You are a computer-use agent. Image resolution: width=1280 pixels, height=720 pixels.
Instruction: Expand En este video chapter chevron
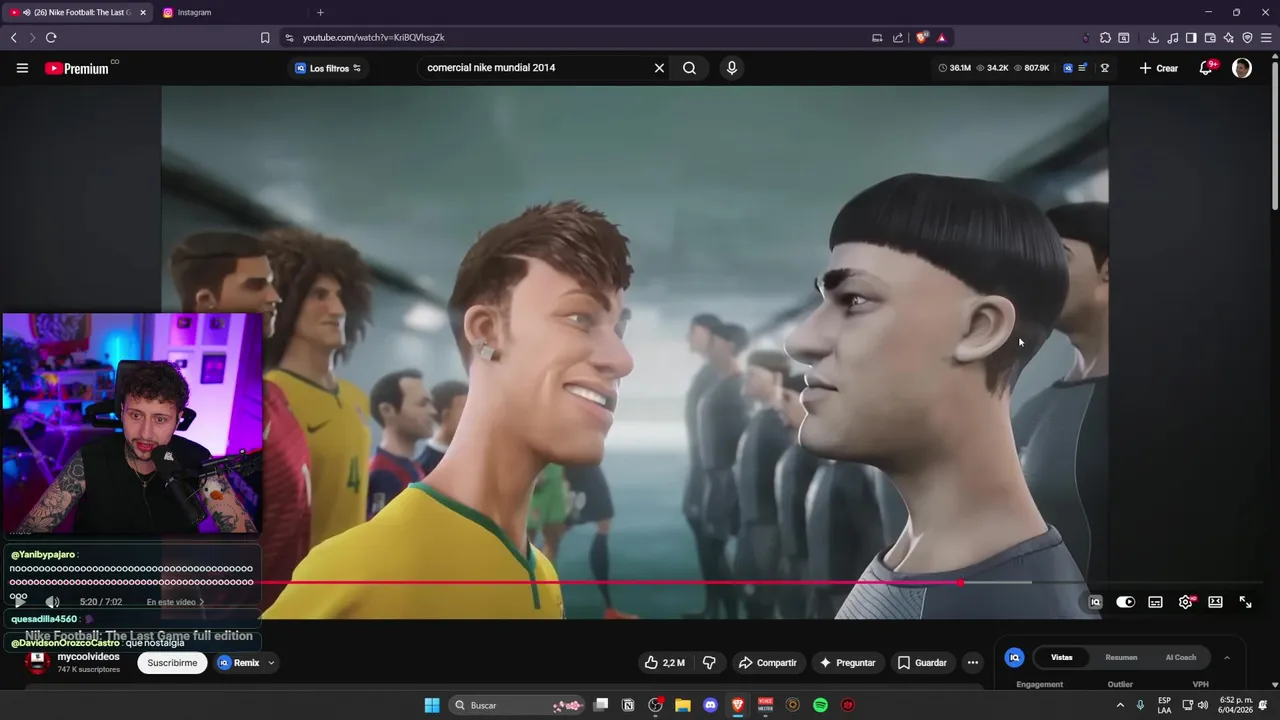tap(201, 602)
